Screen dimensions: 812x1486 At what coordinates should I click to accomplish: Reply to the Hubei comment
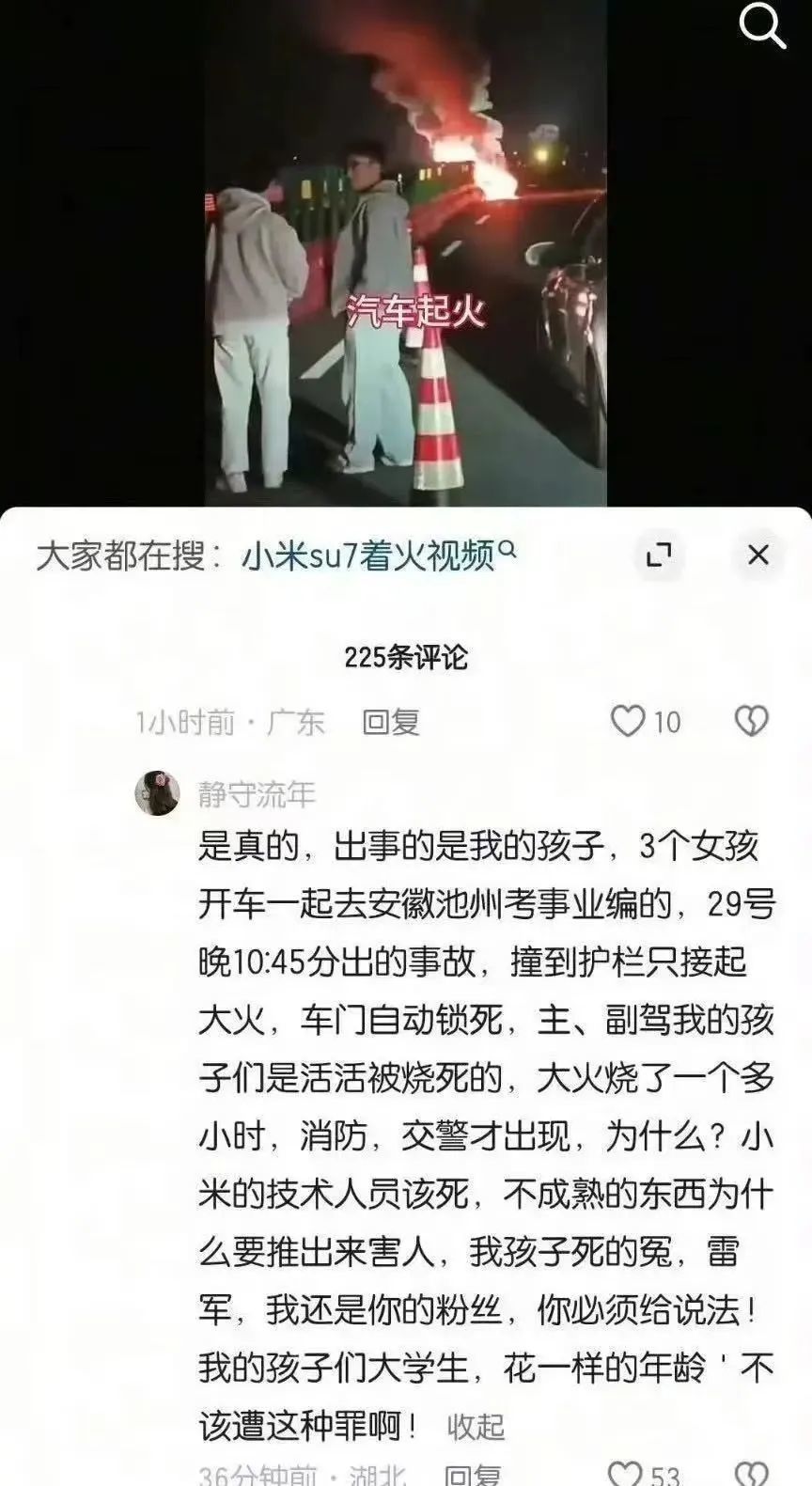pyautogui.click(x=473, y=1476)
